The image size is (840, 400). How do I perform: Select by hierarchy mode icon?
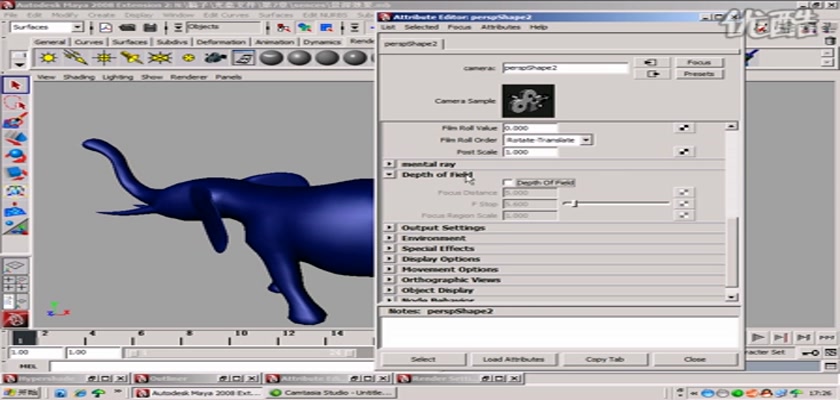pyautogui.click(x=283, y=27)
